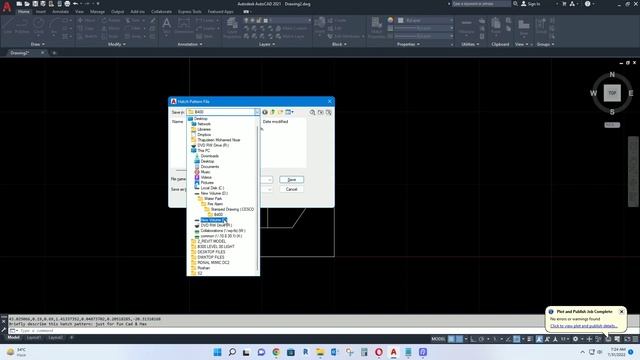Open the WCS dropdown below the ViewCube
The height and width of the screenshot is (360, 640).
point(612,125)
